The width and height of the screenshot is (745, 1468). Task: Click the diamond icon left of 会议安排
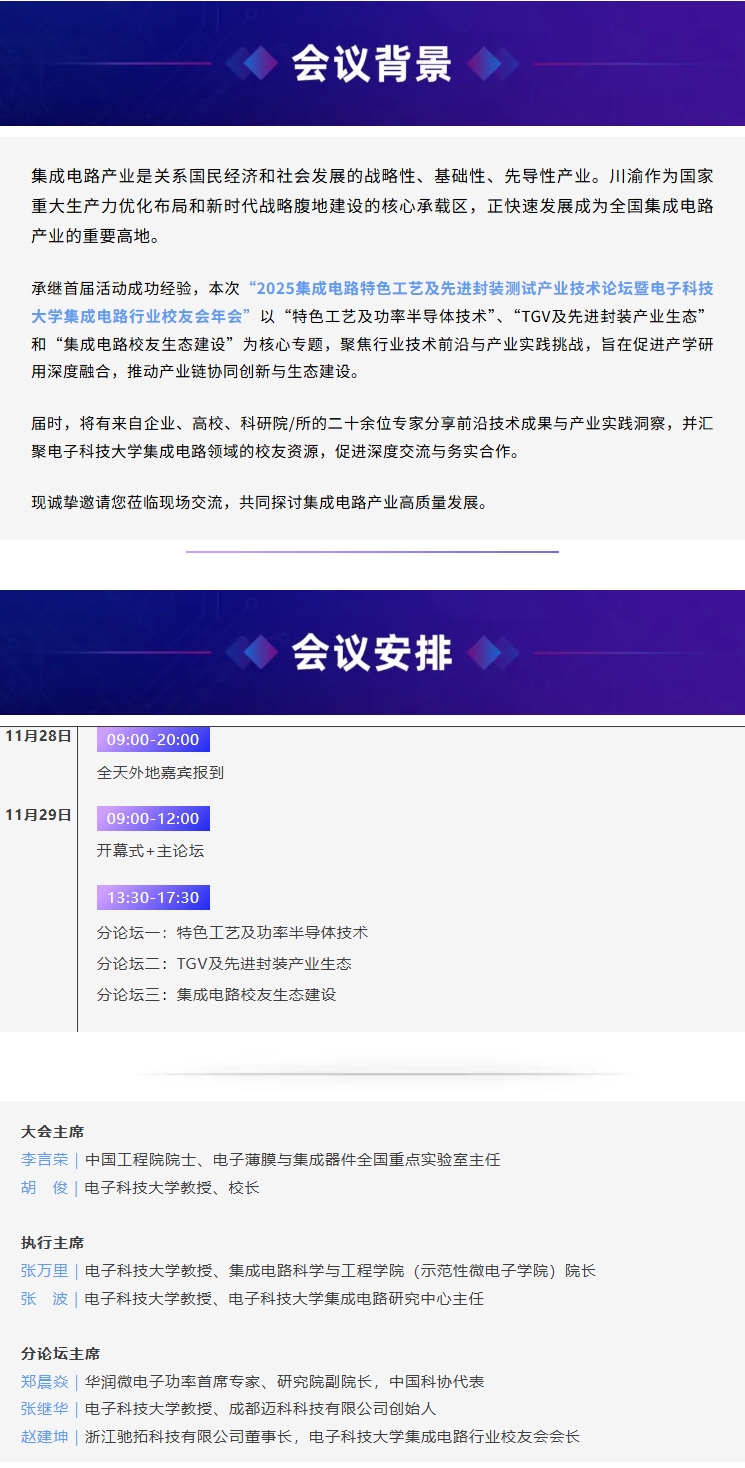pyautogui.click(x=252, y=653)
